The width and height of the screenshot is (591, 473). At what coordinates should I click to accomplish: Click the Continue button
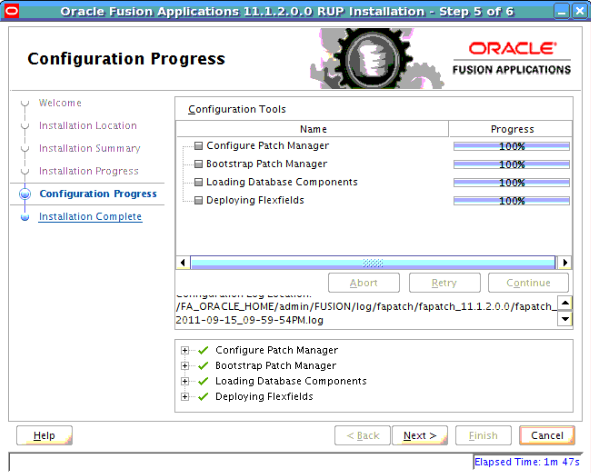(528, 283)
